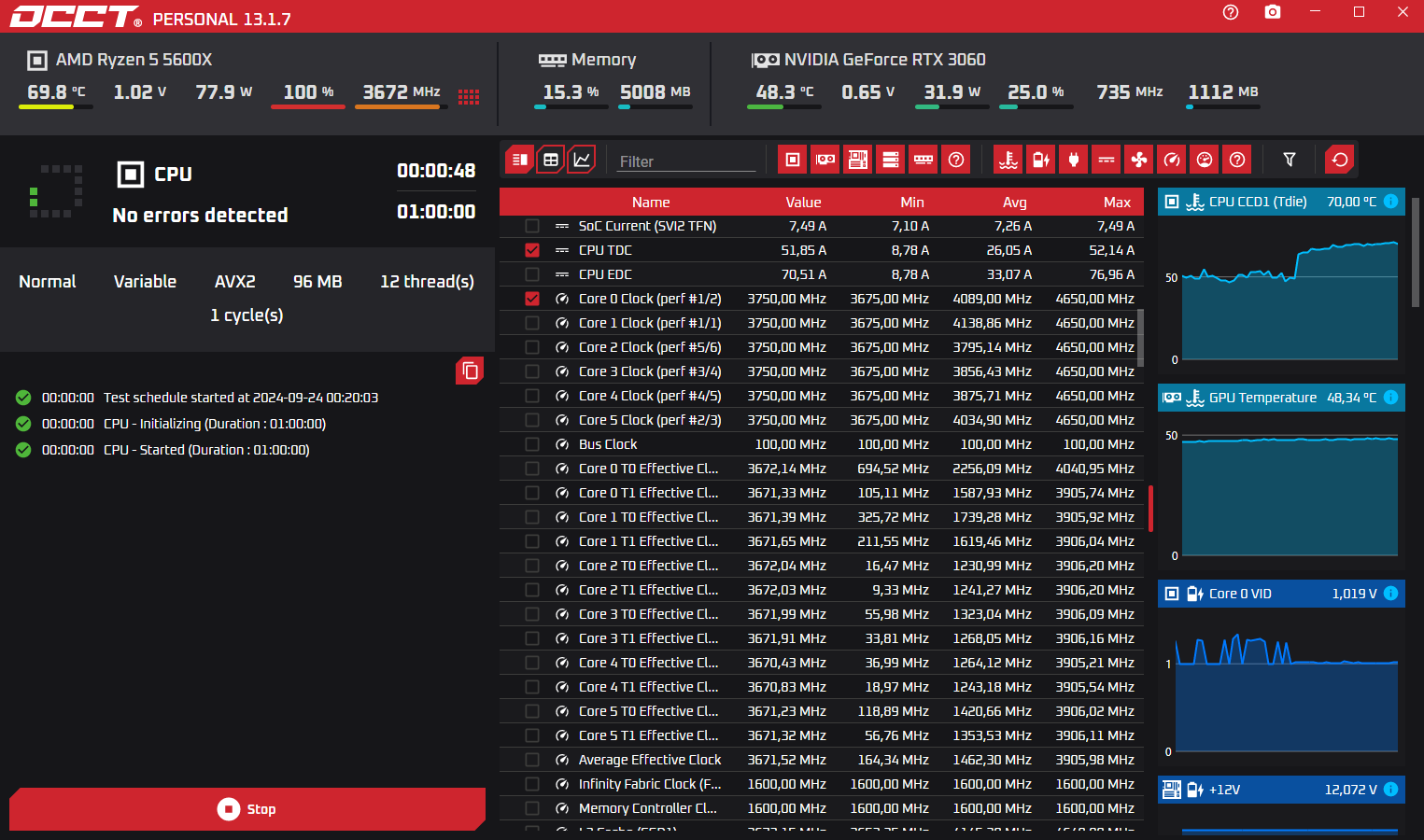This screenshot has width=1424, height=840.
Task: Toggle the unknown-hardware filter beside the memory icon
Action: [956, 160]
